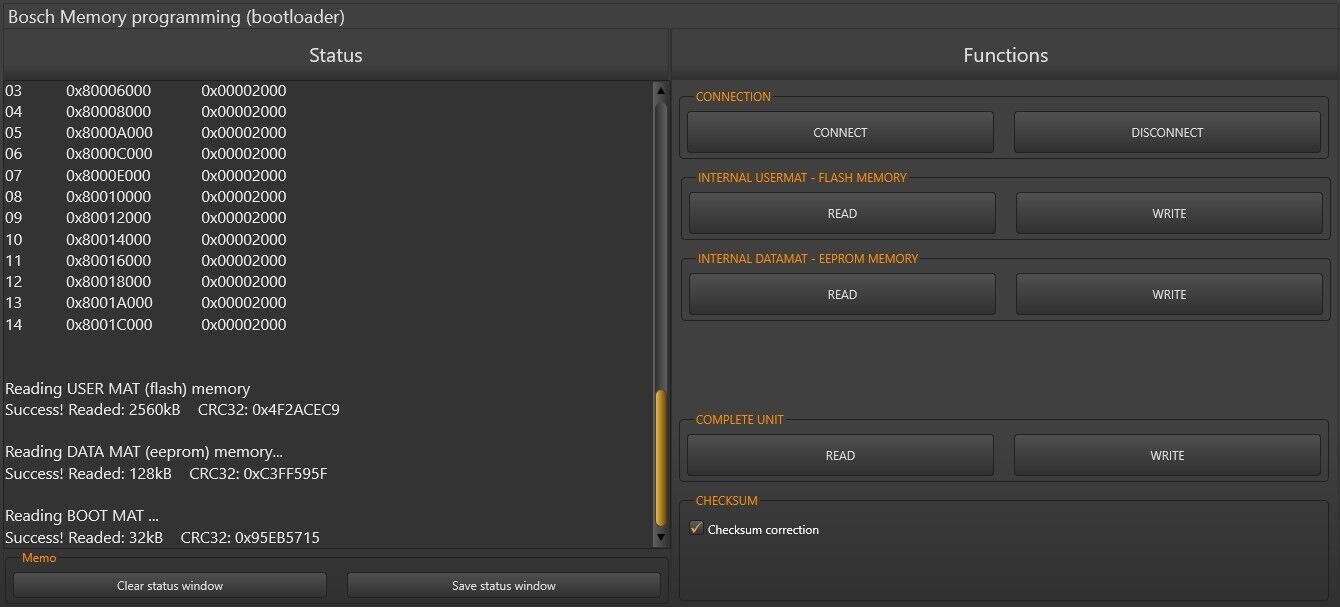Click the 'Reading BOOT MAT ...' line
The image size is (1340, 607).
coord(82,515)
